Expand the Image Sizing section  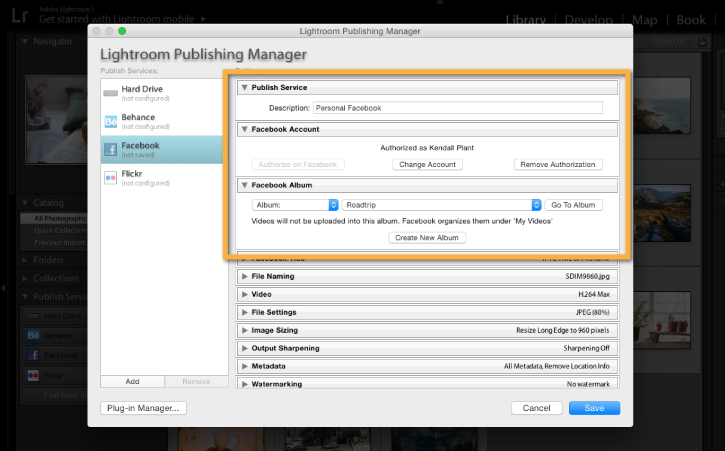click(x=245, y=330)
